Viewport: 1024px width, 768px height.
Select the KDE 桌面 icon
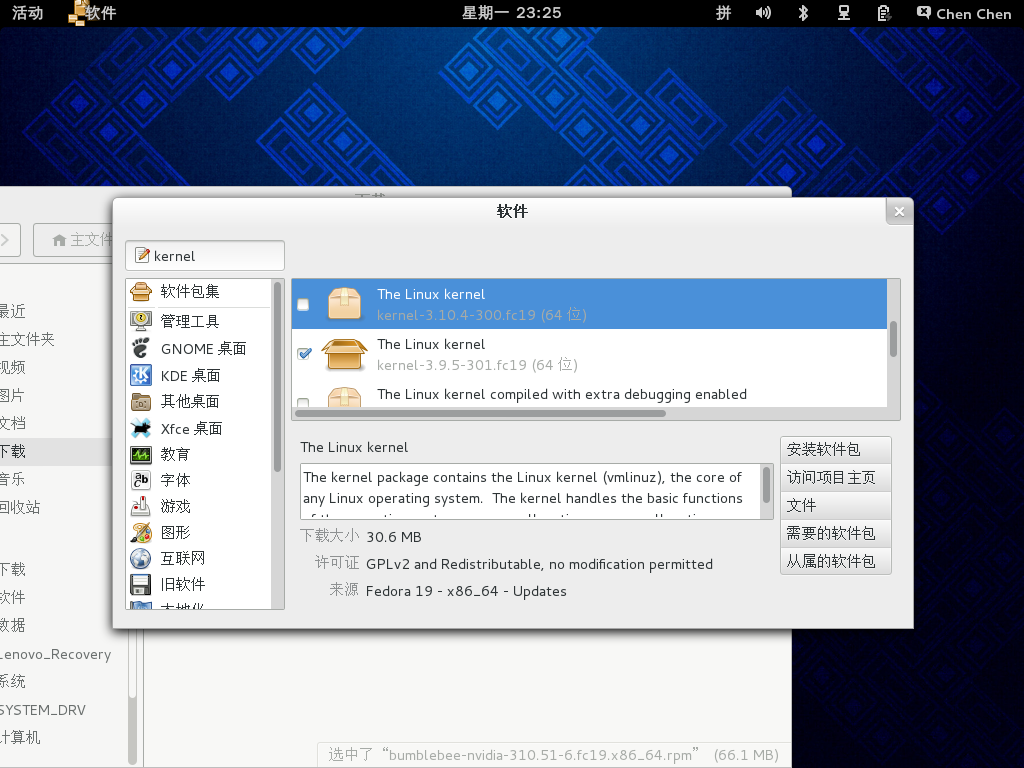(x=141, y=376)
